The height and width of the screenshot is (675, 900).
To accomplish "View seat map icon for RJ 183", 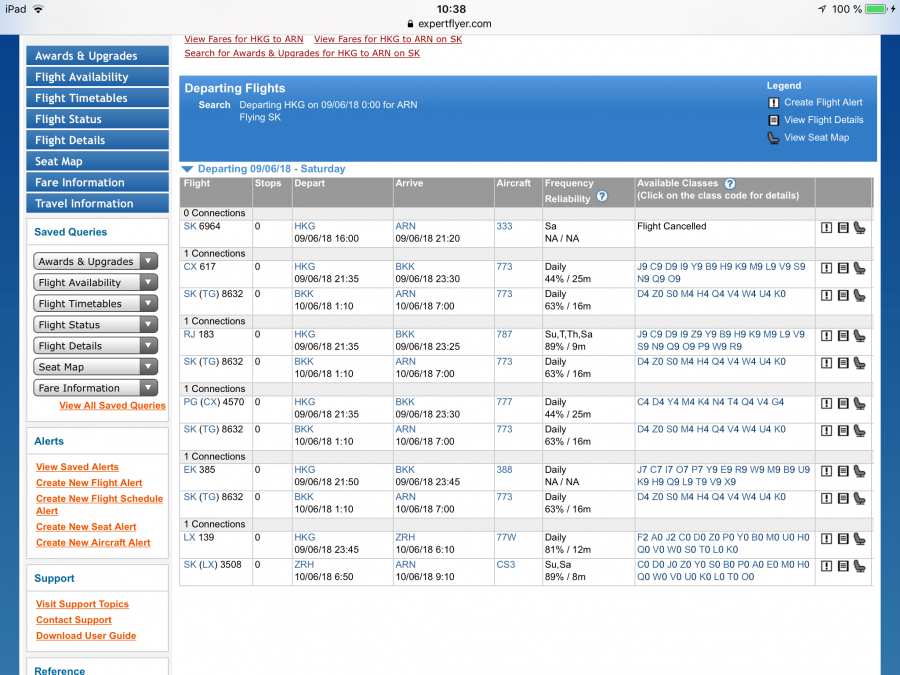I will click(x=859, y=336).
